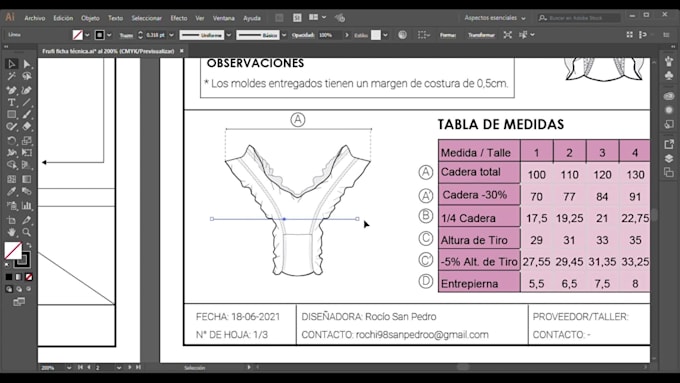The image size is (680, 383).
Task: Open stroke weight dropdown
Action: pos(171,35)
